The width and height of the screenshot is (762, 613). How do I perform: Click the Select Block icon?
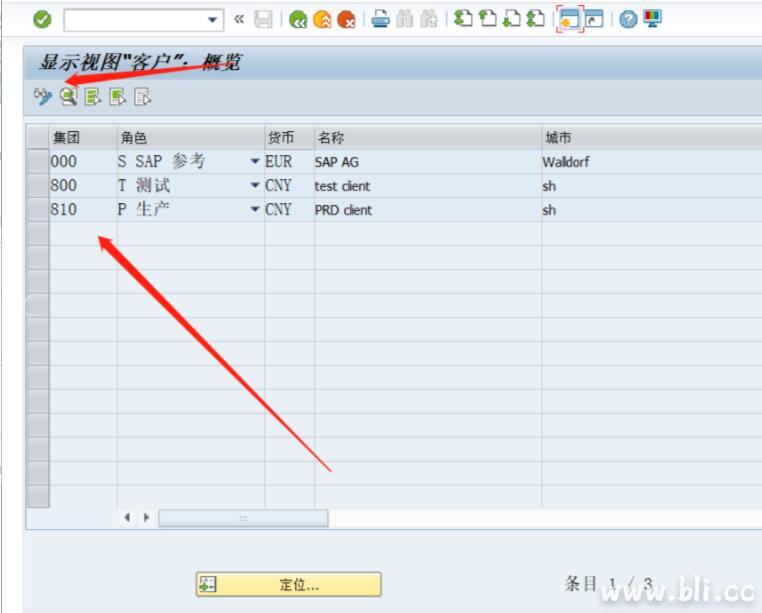point(118,97)
